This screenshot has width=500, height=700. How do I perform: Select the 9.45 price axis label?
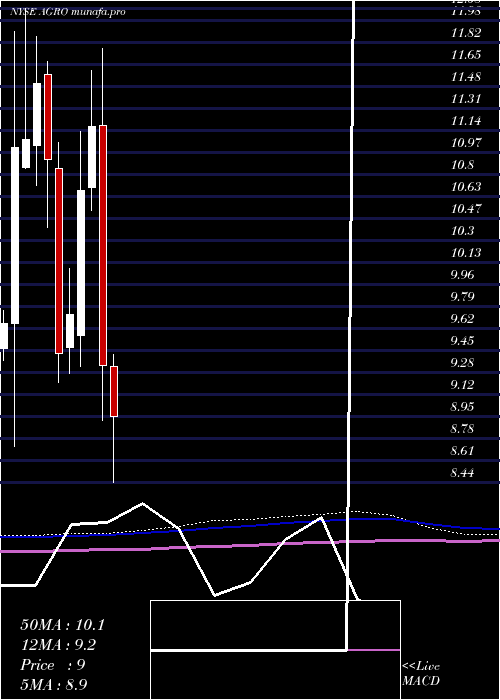pyautogui.click(x=462, y=341)
